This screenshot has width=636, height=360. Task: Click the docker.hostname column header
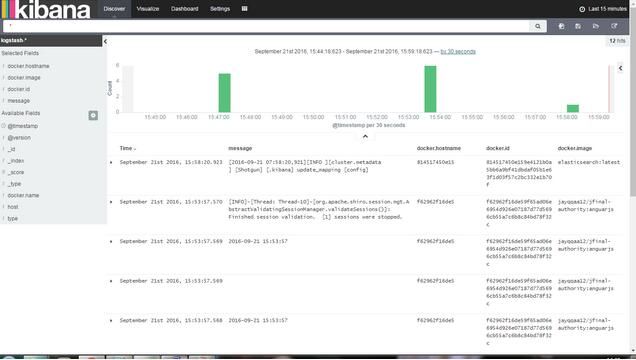(438, 148)
